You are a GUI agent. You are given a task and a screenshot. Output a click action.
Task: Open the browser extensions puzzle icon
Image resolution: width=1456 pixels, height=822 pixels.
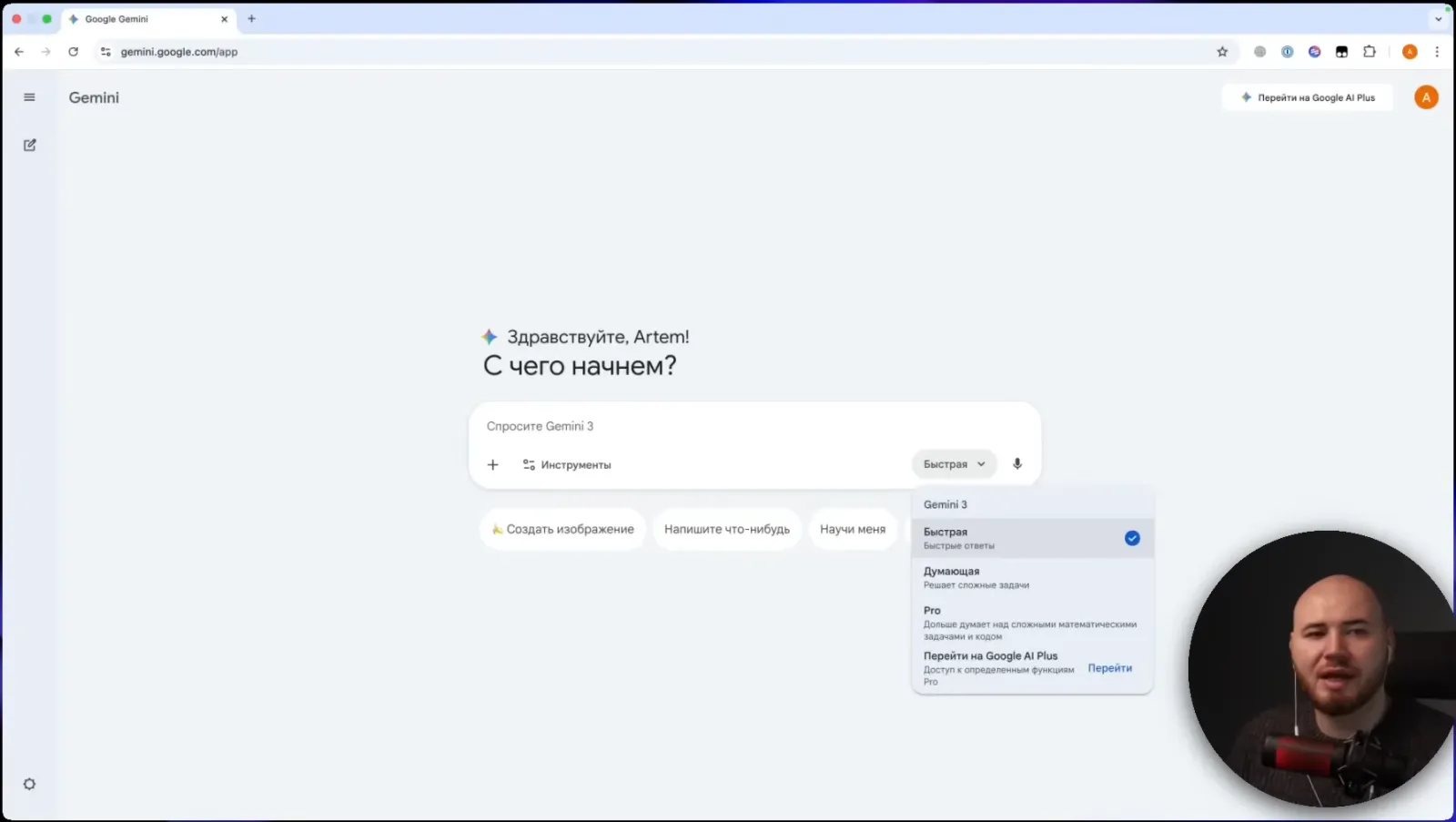tap(1369, 52)
